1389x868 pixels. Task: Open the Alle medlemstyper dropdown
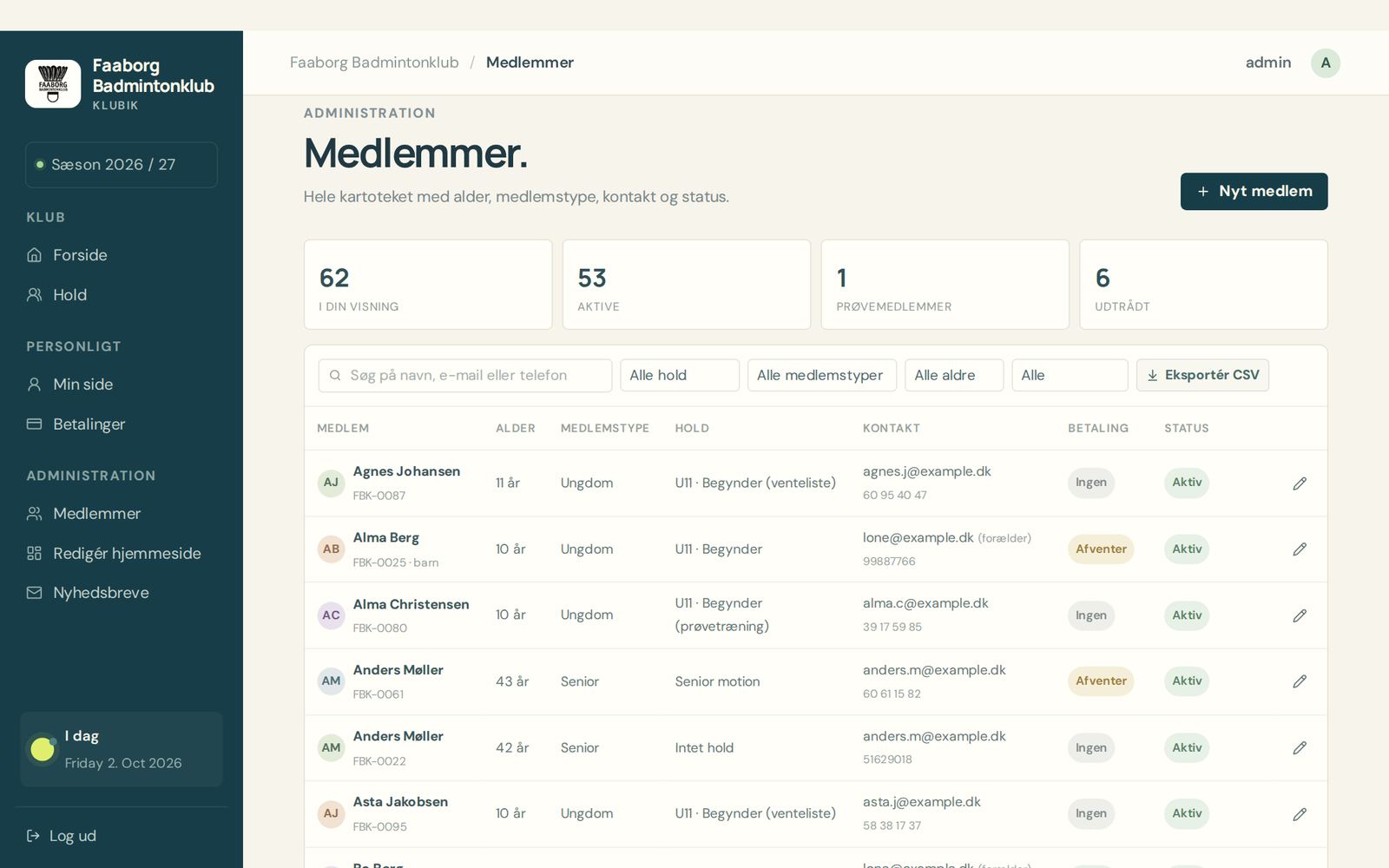(822, 376)
